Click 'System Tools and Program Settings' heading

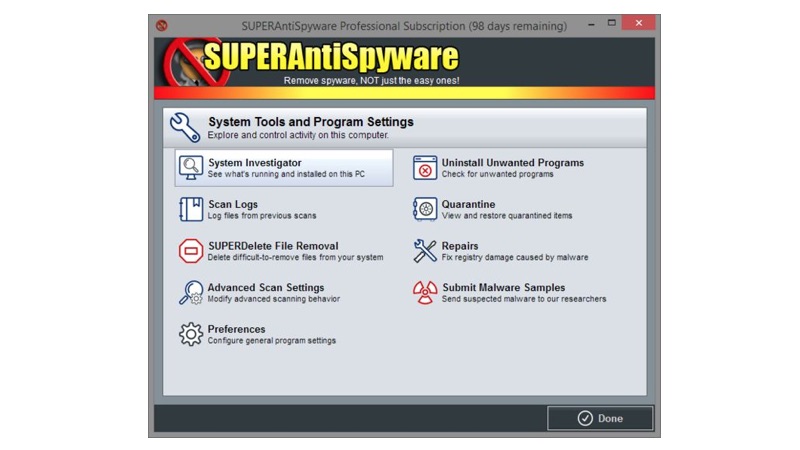(311, 122)
